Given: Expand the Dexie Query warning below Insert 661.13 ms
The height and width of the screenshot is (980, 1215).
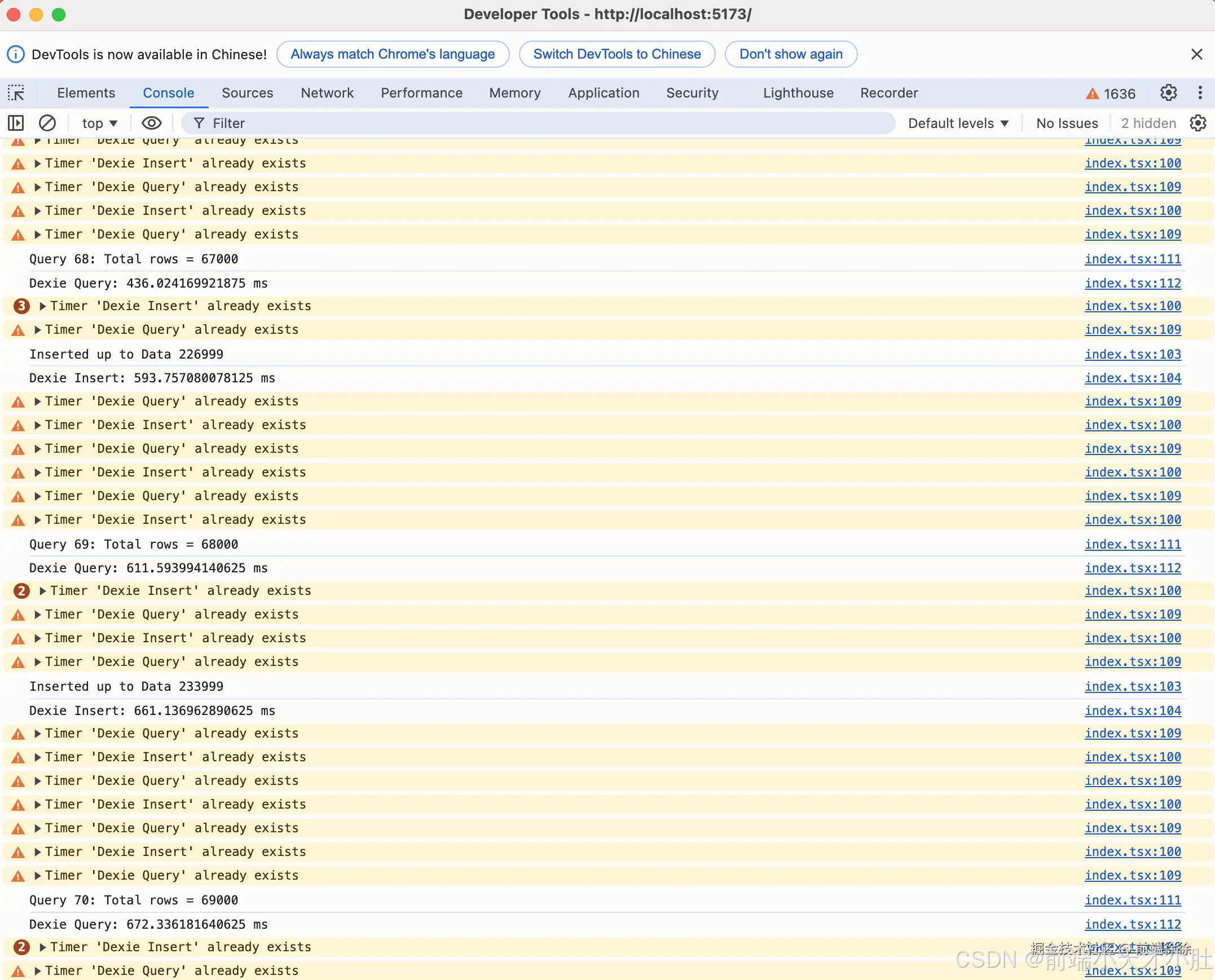Looking at the screenshot, I should (37, 734).
